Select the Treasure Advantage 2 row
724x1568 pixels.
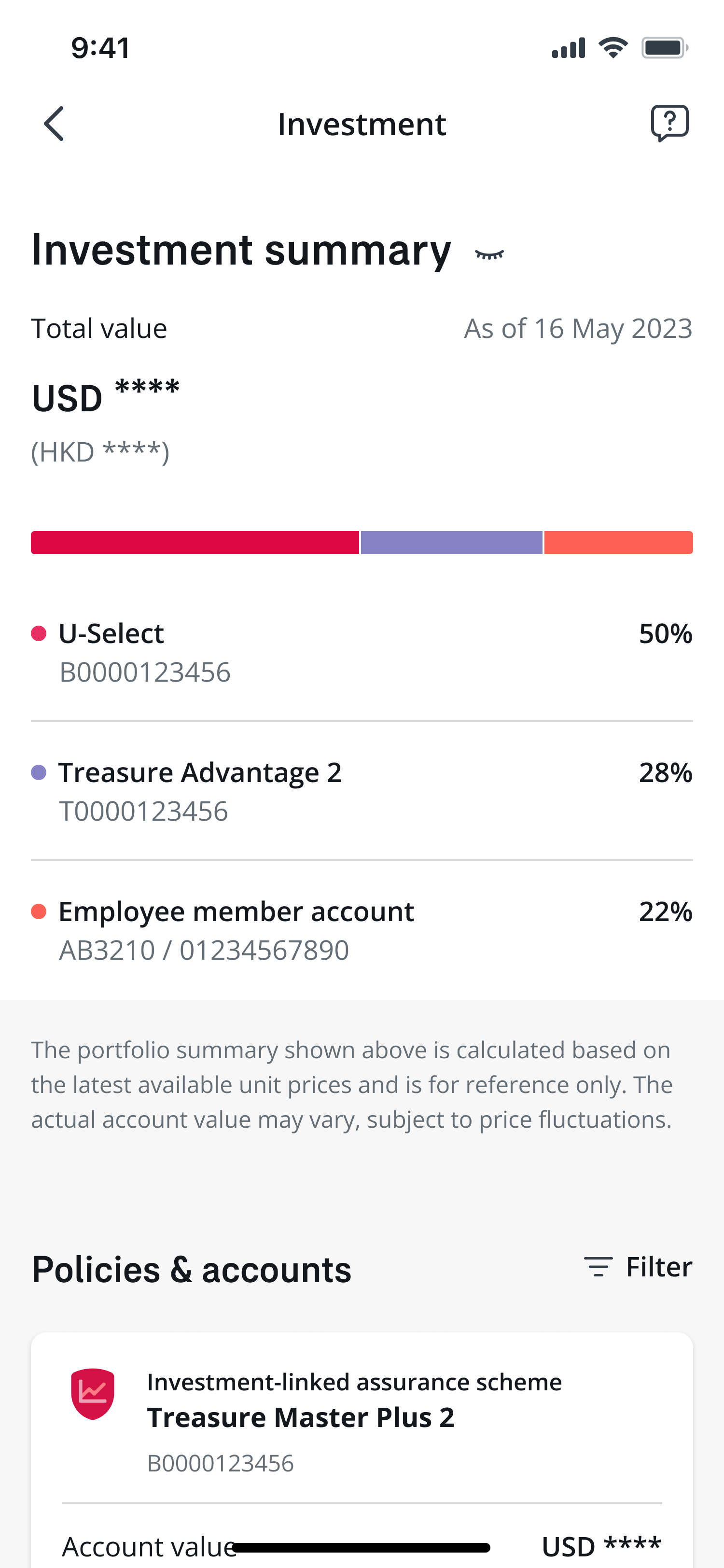(362, 791)
